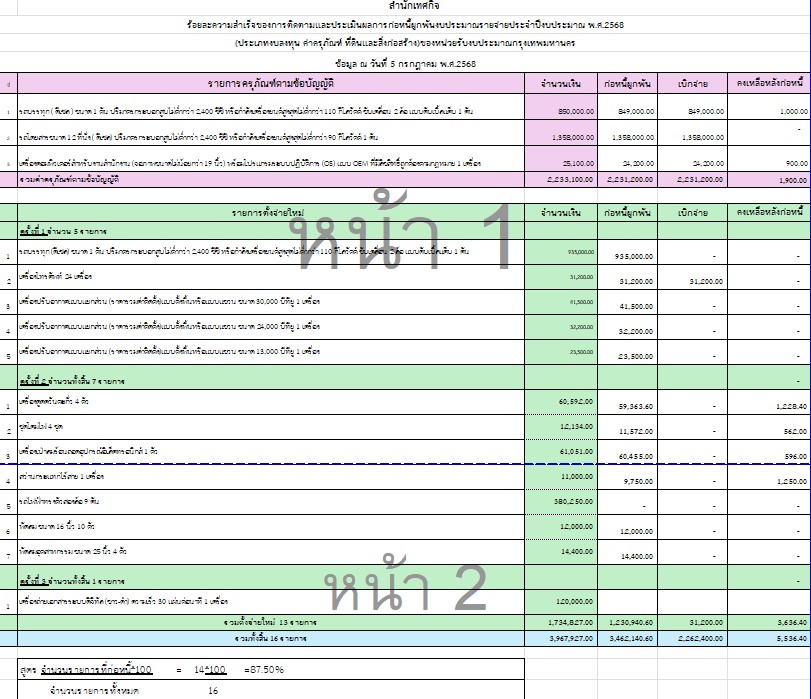Select the grand total balance 5,536.40
Image resolution: width=811 pixels, height=699 pixels.
coord(769,638)
